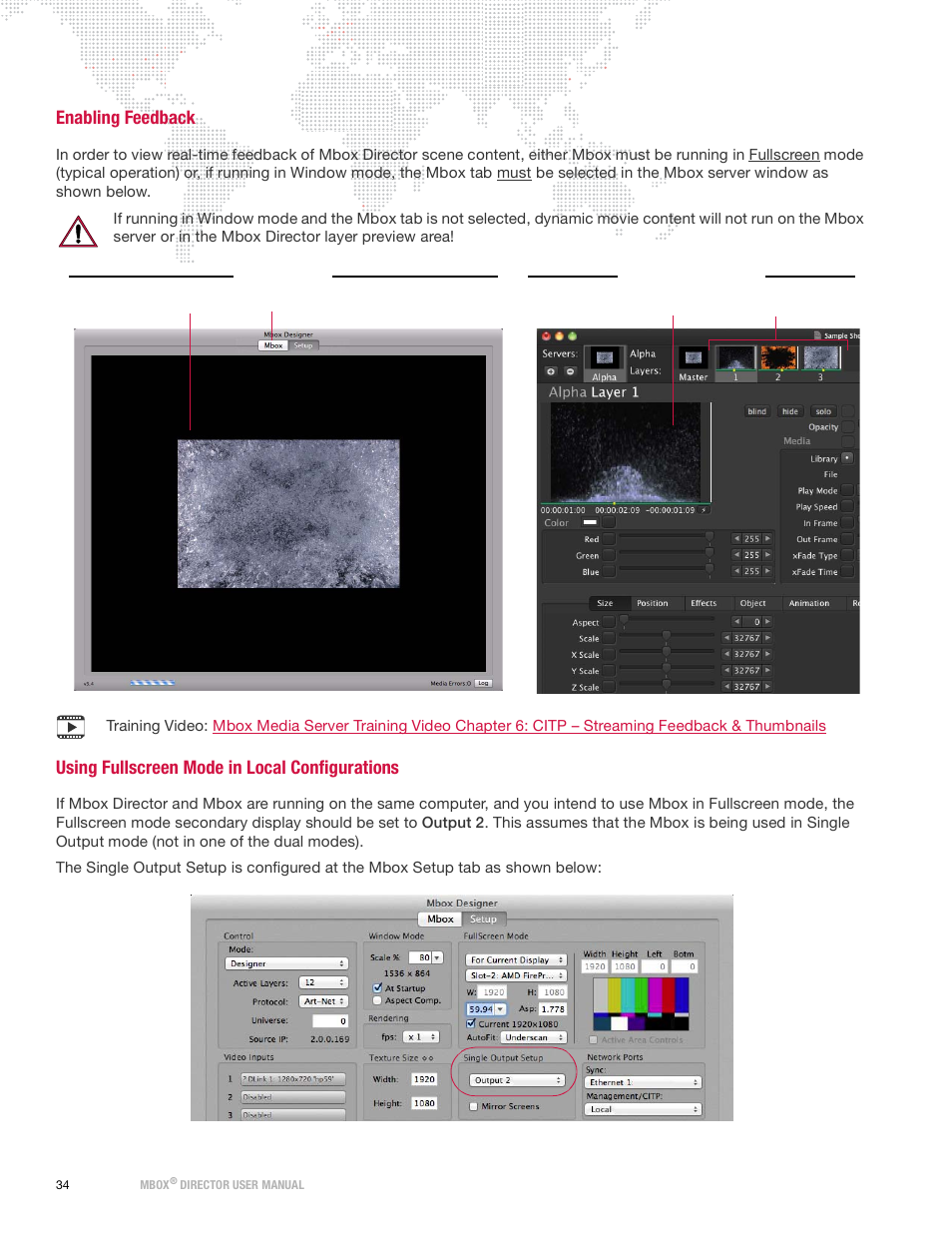Open the Protocol Art-Net dropdown
Screen dimensions: 952x1233
coord(323,1001)
